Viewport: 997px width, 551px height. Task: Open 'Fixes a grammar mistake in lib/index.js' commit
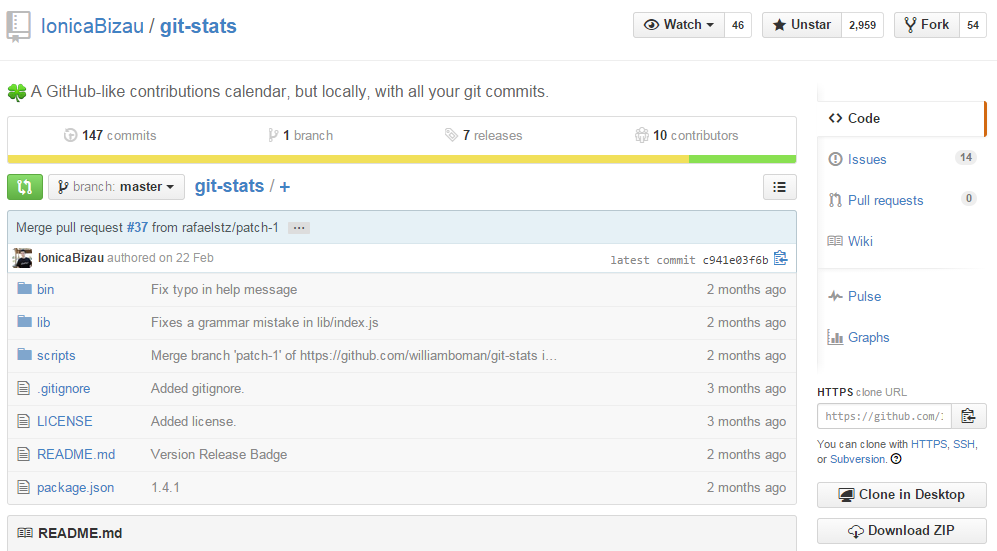265,322
